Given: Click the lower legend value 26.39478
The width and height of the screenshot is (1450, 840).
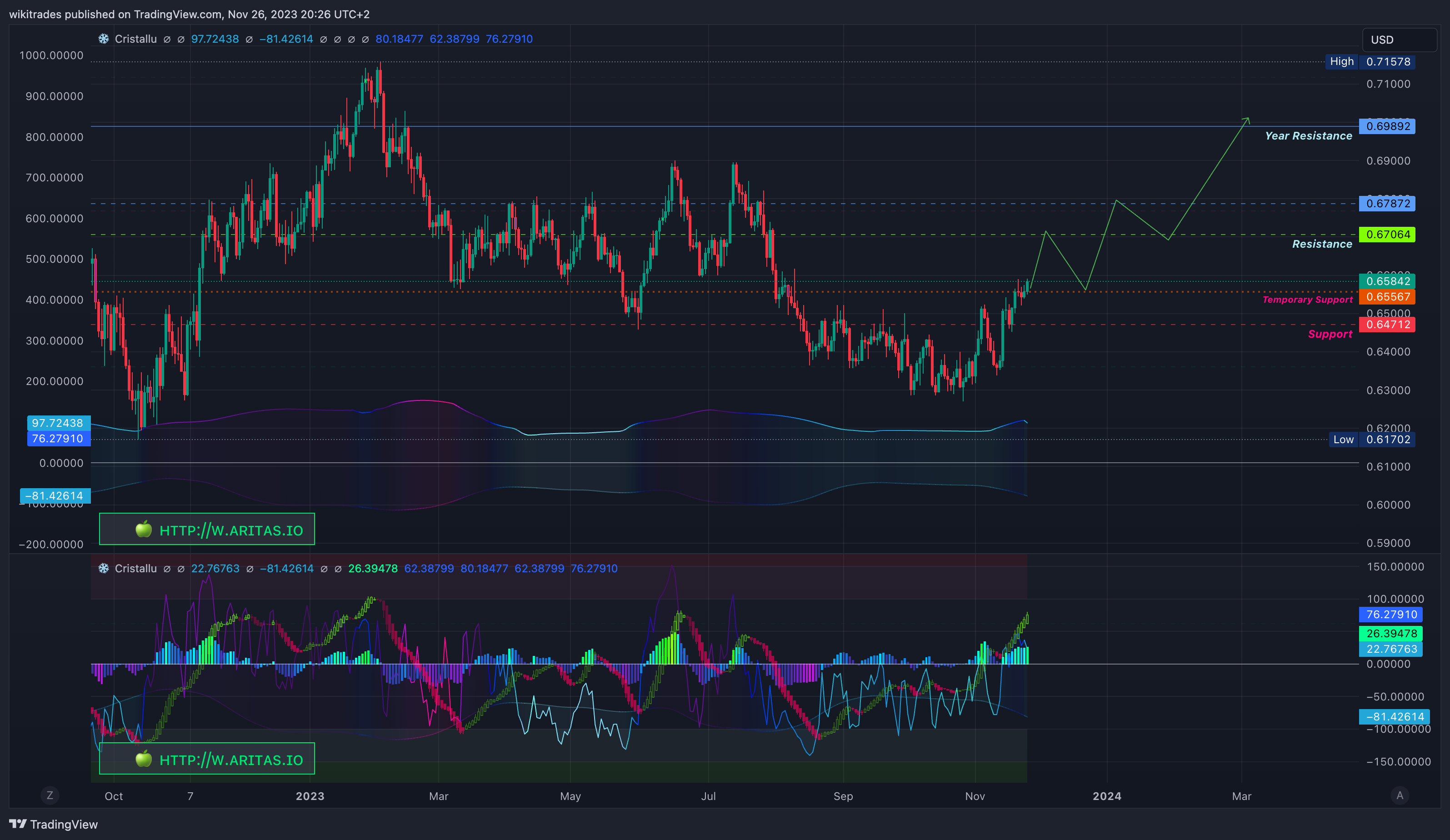Looking at the screenshot, I should [373, 569].
